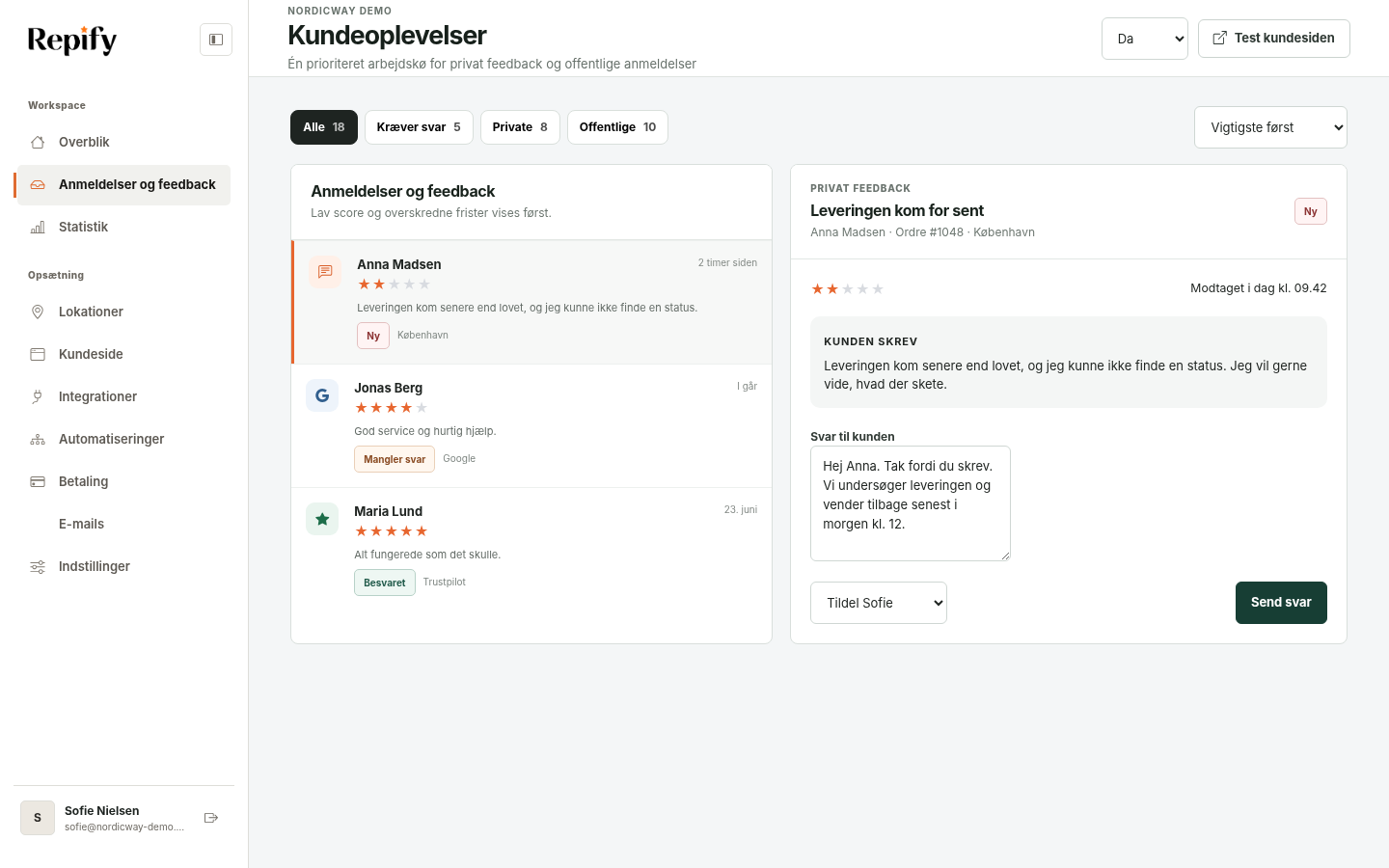The height and width of the screenshot is (868, 1389).
Task: Click Jonas Berg's four-star rating
Action: [x=391, y=408]
